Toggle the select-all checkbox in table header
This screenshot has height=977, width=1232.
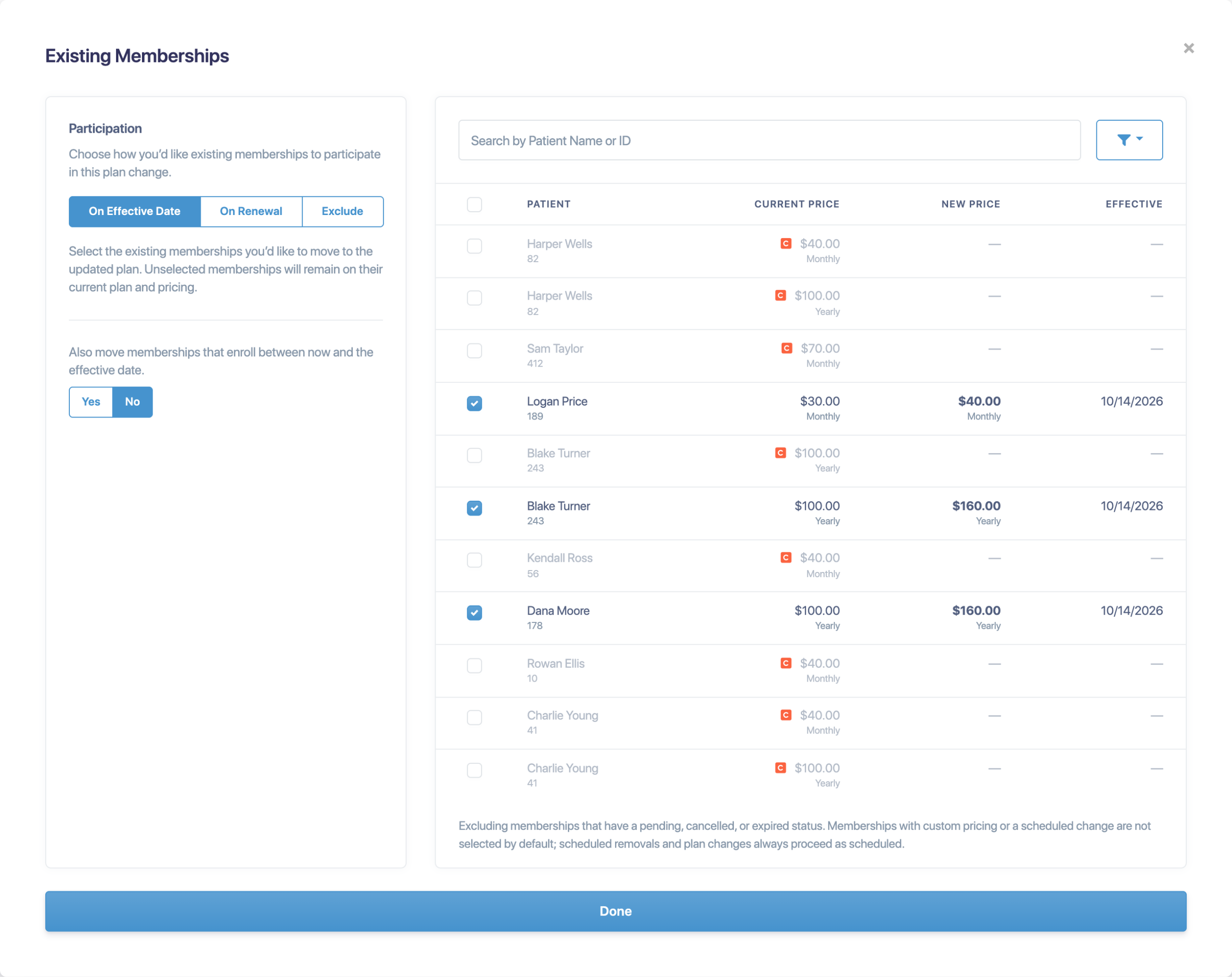coord(475,204)
